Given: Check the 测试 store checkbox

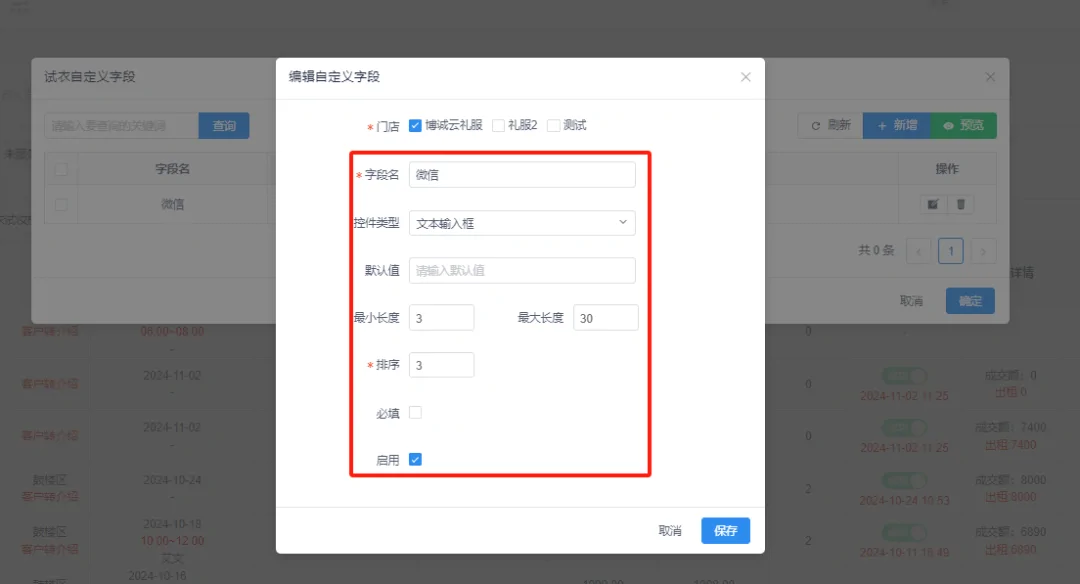Looking at the screenshot, I should [554, 126].
